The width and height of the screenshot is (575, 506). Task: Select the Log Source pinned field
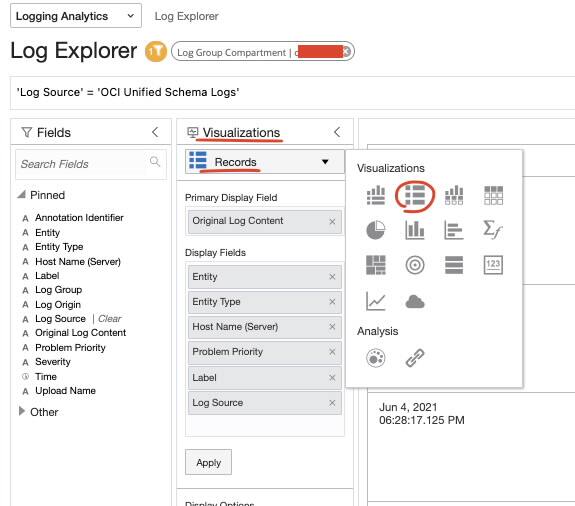click(x=60, y=319)
